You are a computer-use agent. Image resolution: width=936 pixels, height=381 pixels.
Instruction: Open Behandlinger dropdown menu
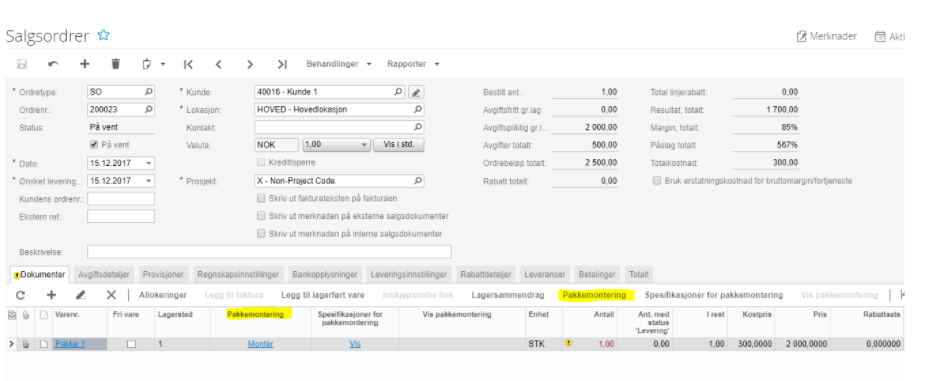click(338, 64)
